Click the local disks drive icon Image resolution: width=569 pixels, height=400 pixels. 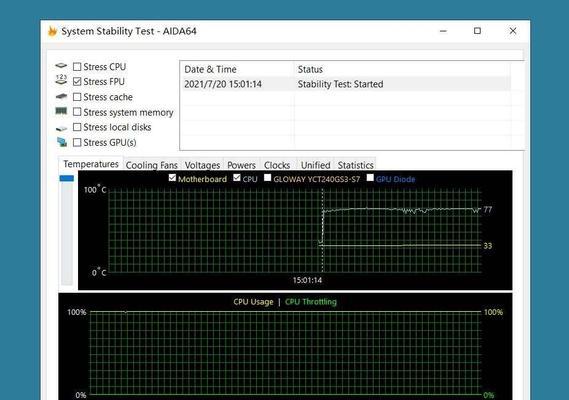tap(61, 128)
